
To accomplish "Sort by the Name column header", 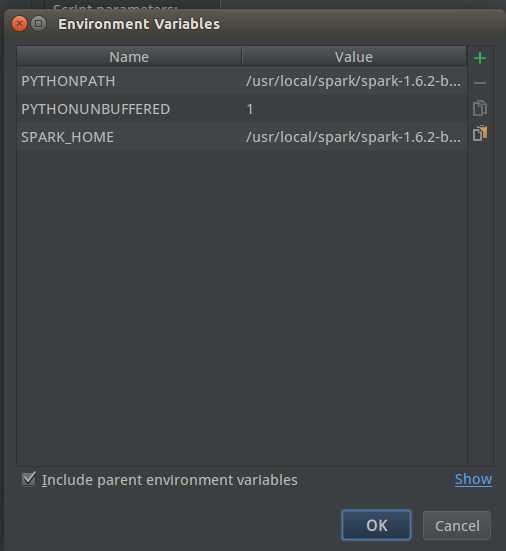I will tap(129, 57).
